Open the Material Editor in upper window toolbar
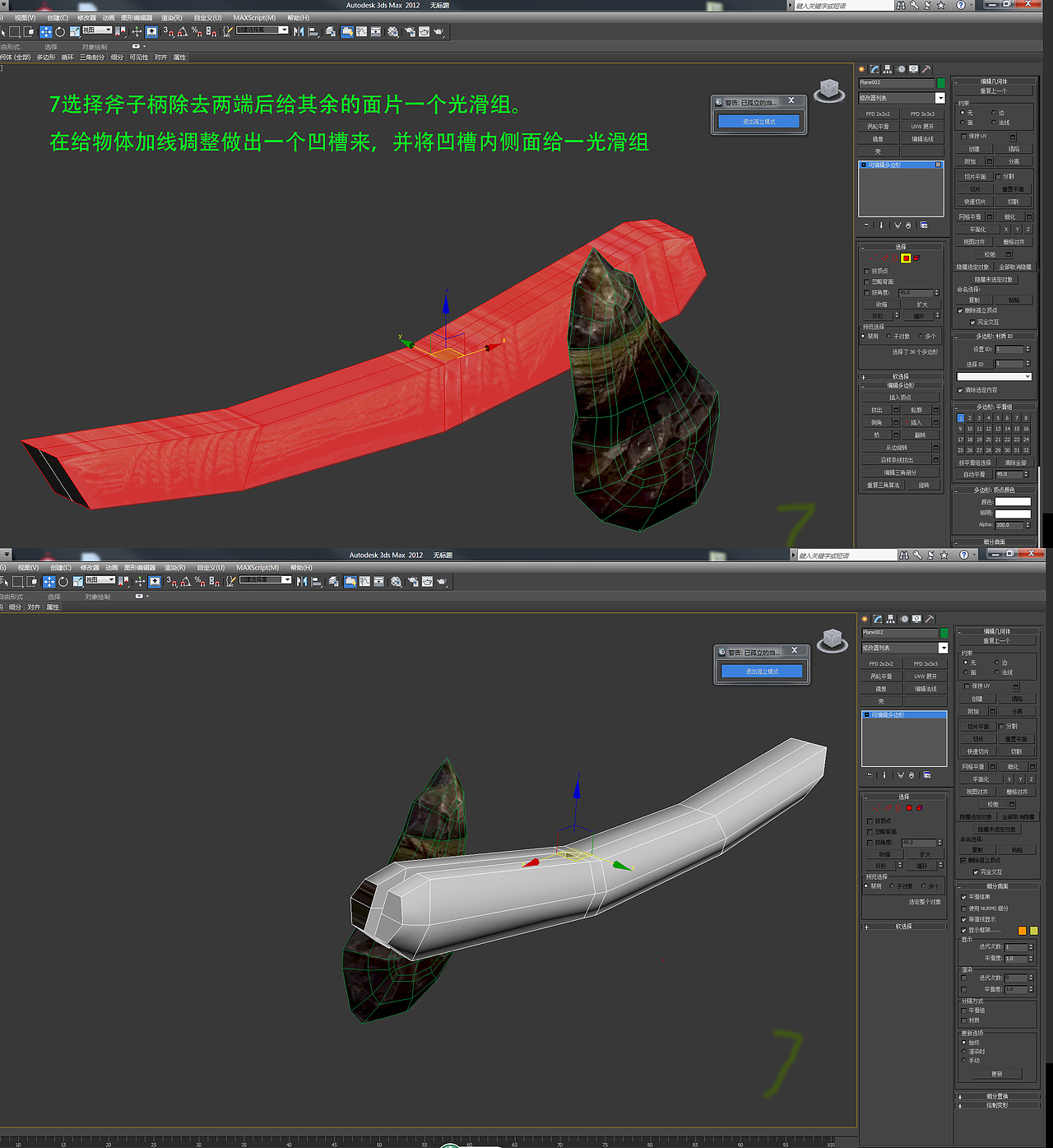The image size is (1053, 1148). [x=393, y=31]
